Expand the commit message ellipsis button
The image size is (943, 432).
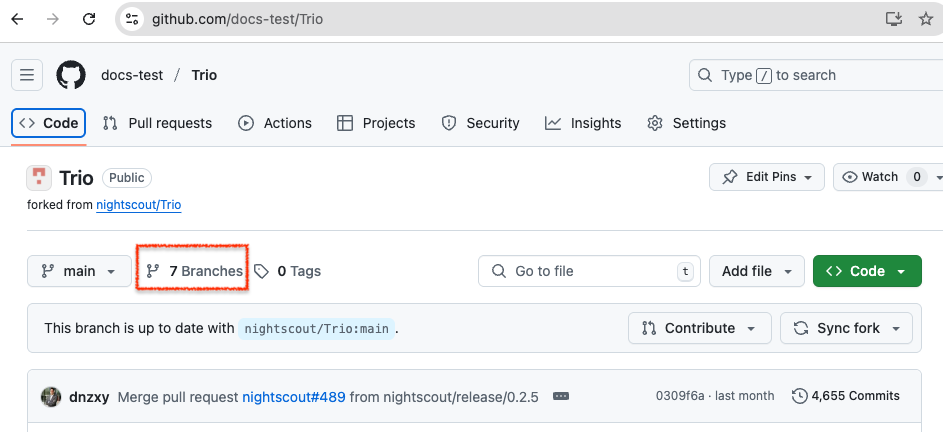pos(560,397)
